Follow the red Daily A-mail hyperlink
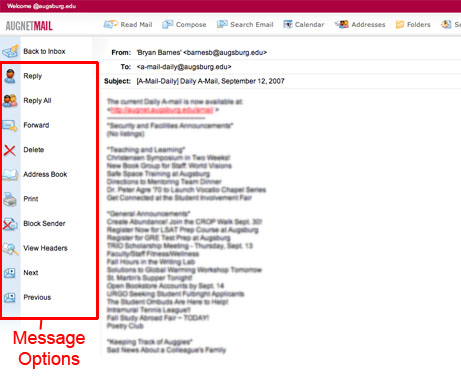The width and height of the screenshot is (461, 385). click(x=162, y=110)
